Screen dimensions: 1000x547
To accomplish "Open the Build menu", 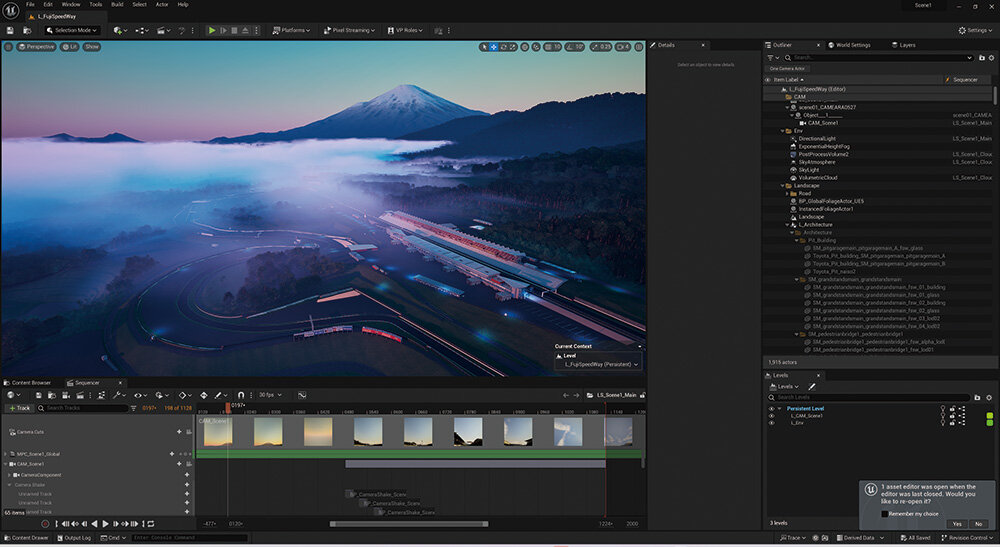I will point(117,4).
